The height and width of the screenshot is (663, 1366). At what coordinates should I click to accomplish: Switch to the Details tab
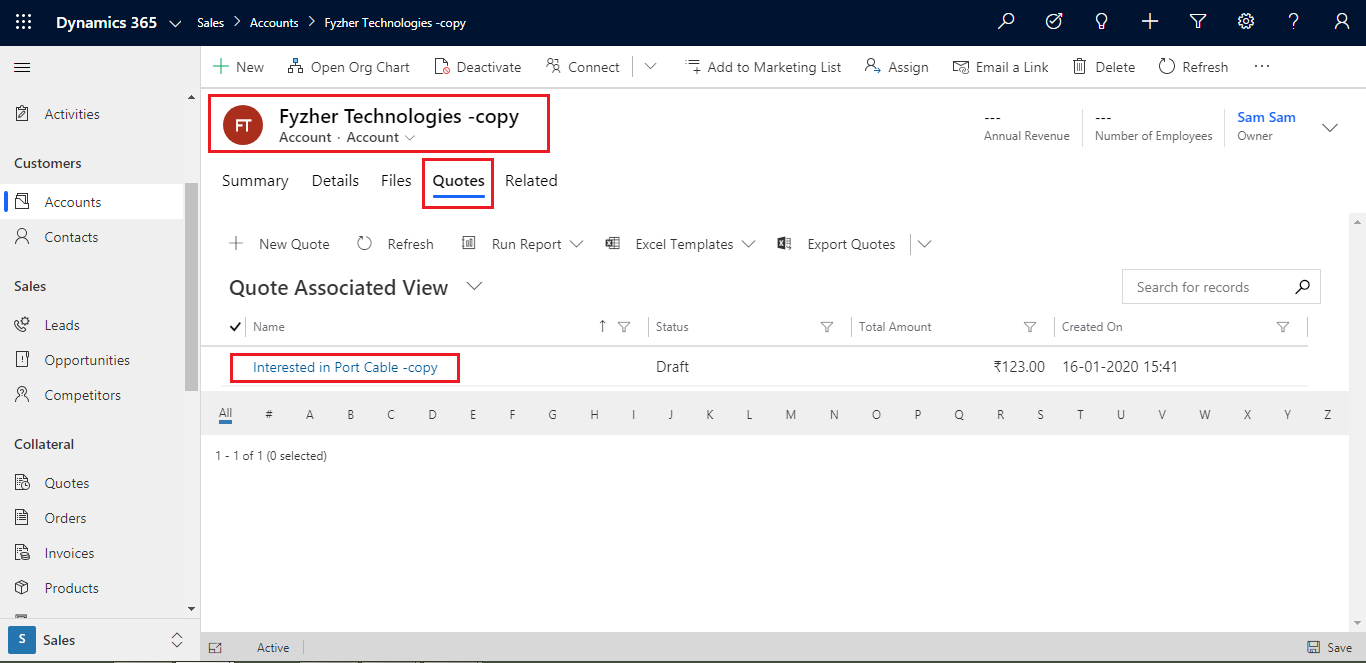[x=335, y=181]
